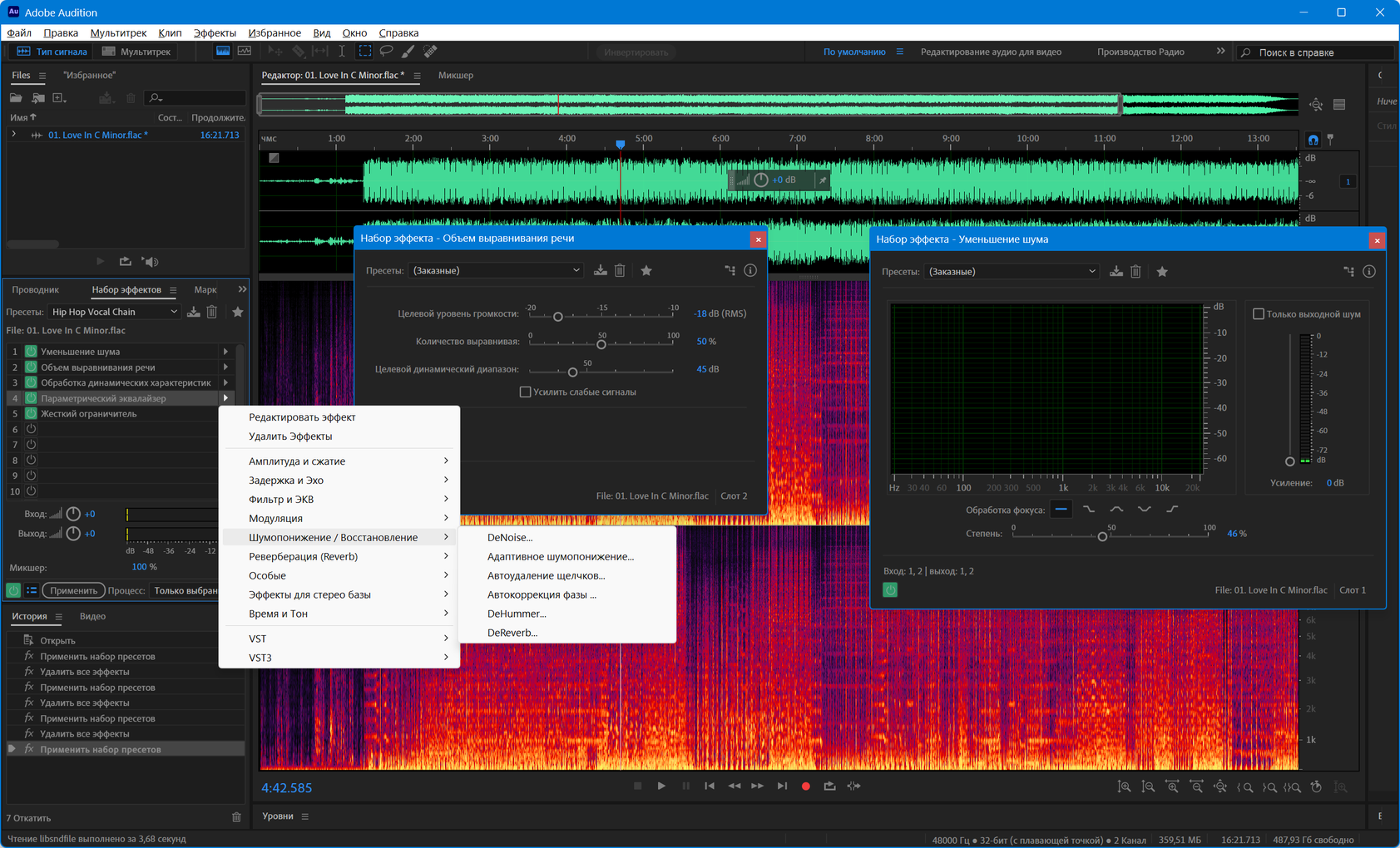Open the Эффекты menu in menu bar
Image resolution: width=1400 pixels, height=848 pixels.
pyautogui.click(x=215, y=33)
